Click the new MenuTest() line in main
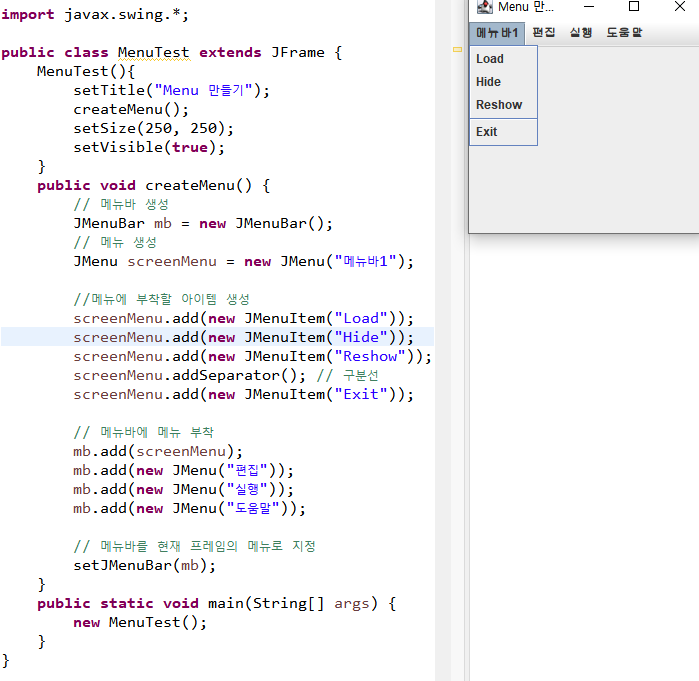 click(140, 622)
